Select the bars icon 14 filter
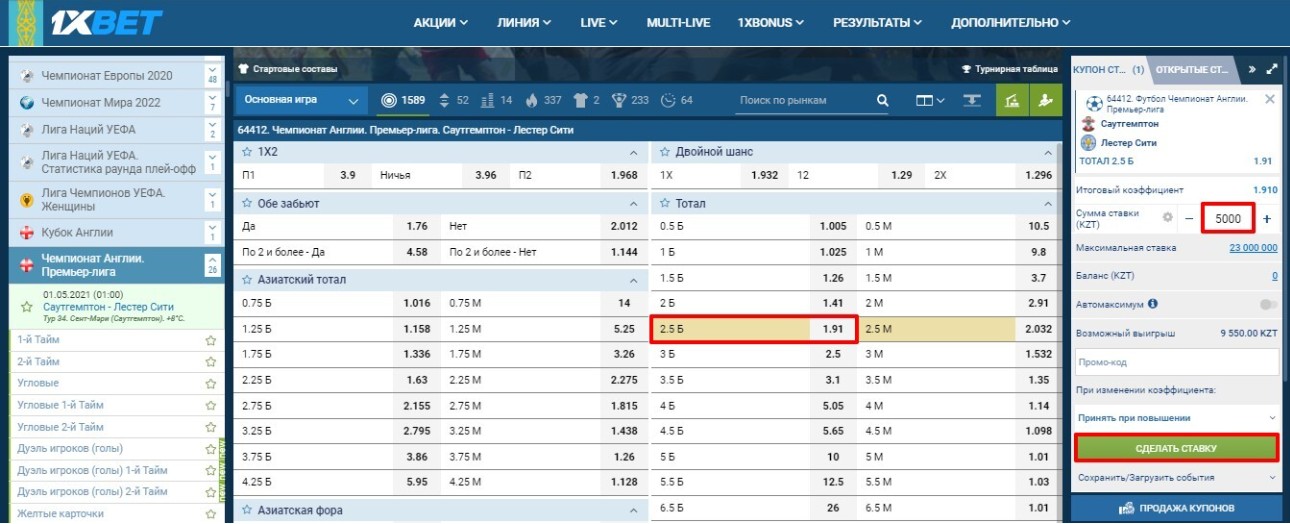The image size is (1290, 524). (x=488, y=100)
